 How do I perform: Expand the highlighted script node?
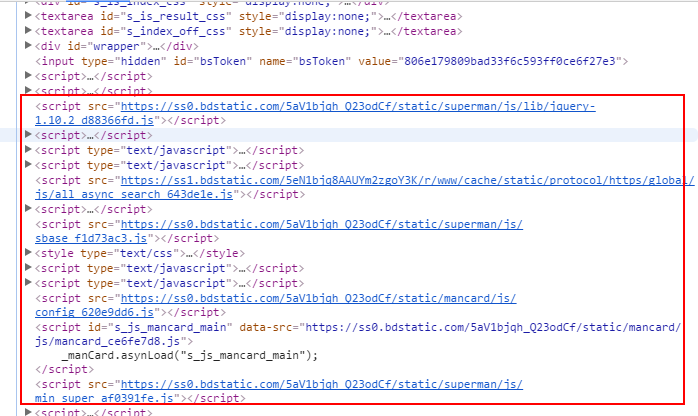[28, 134]
